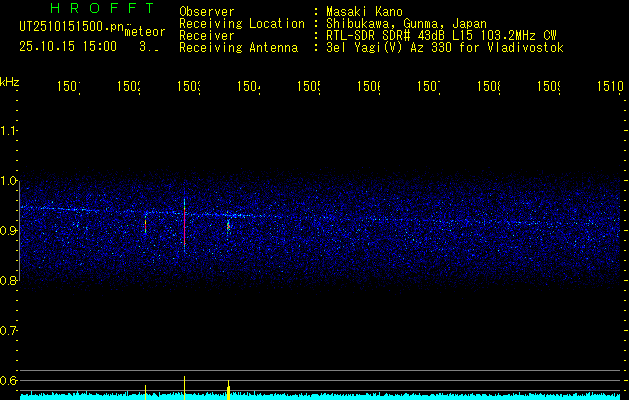Click the thick yellow spike in power strip
The image size is (629, 400).
(229, 388)
